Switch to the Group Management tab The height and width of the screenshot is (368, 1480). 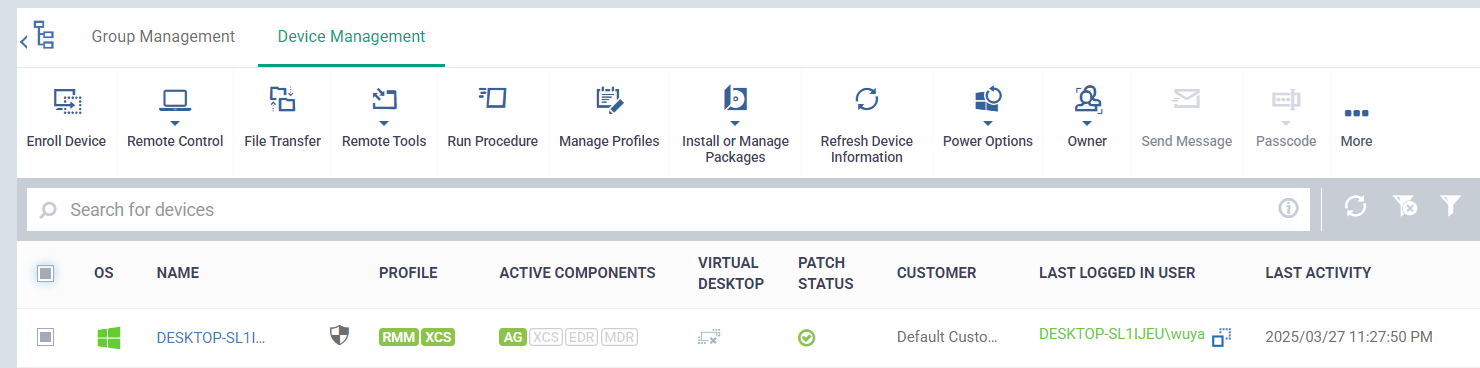[163, 36]
